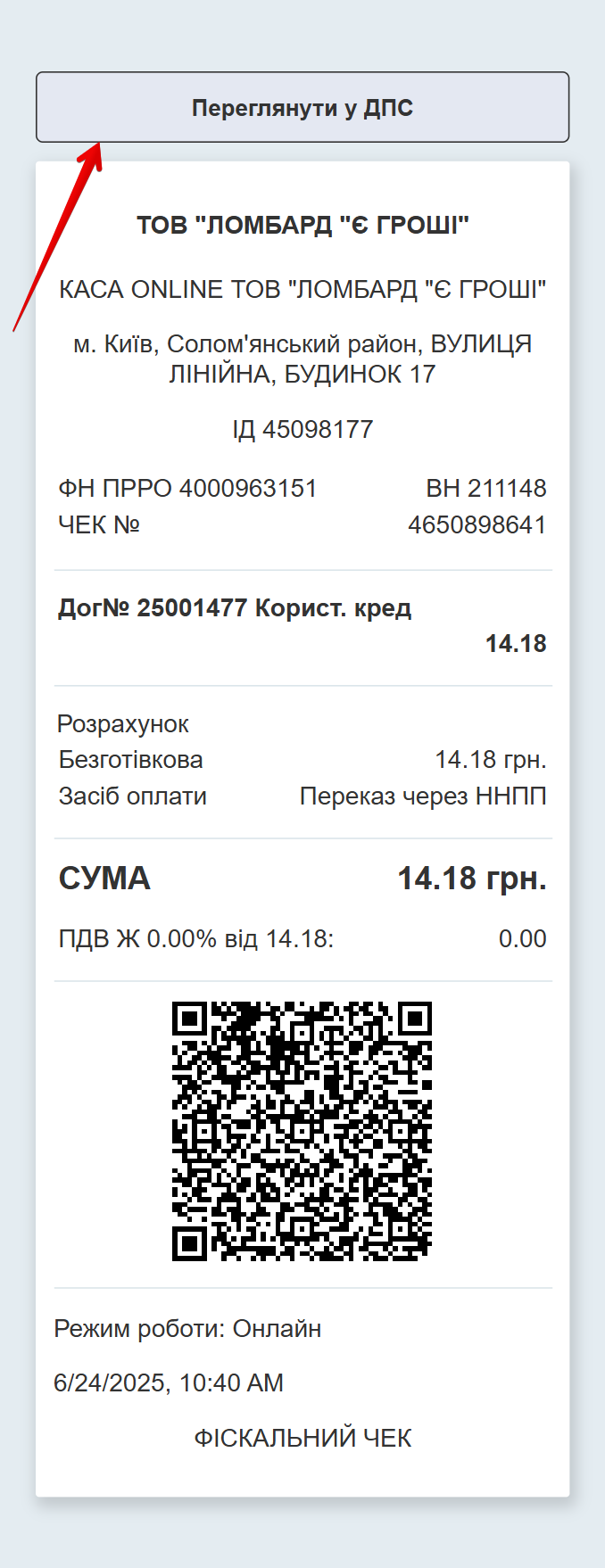Click the QR code on the receipt
The width and height of the screenshot is (605, 1568).
click(302, 1128)
